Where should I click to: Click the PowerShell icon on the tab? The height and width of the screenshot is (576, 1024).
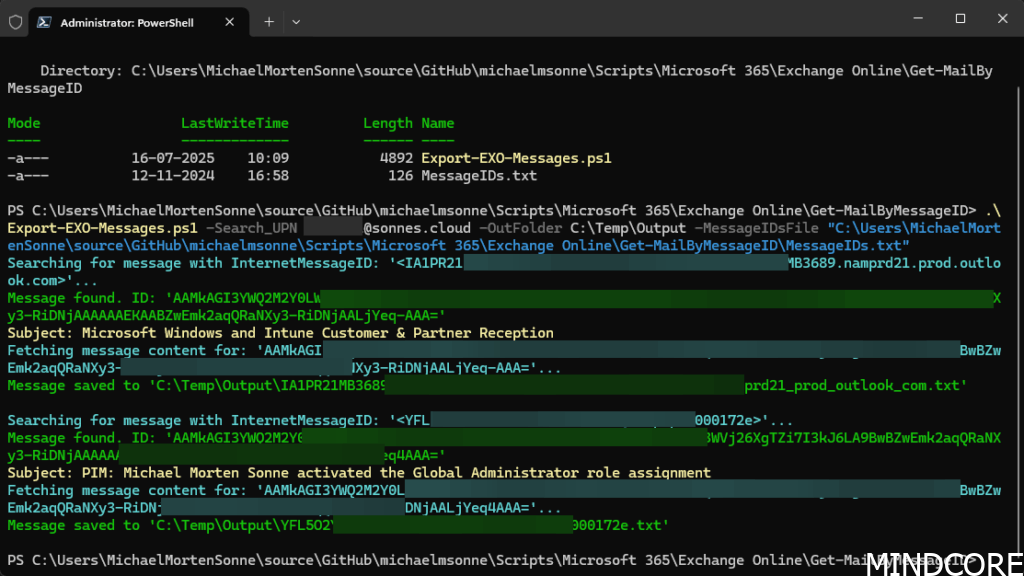[x=45, y=21]
